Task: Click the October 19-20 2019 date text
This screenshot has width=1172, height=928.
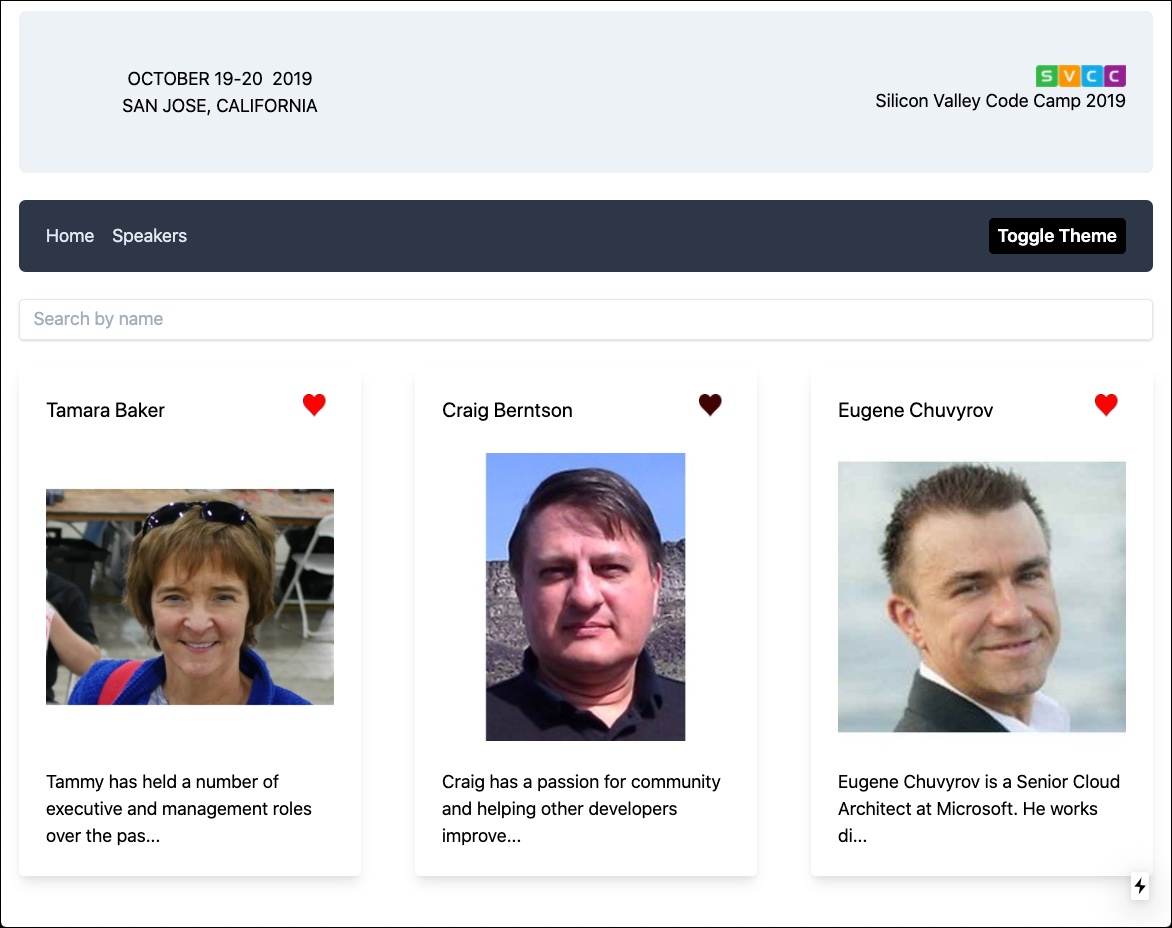Action: point(220,79)
